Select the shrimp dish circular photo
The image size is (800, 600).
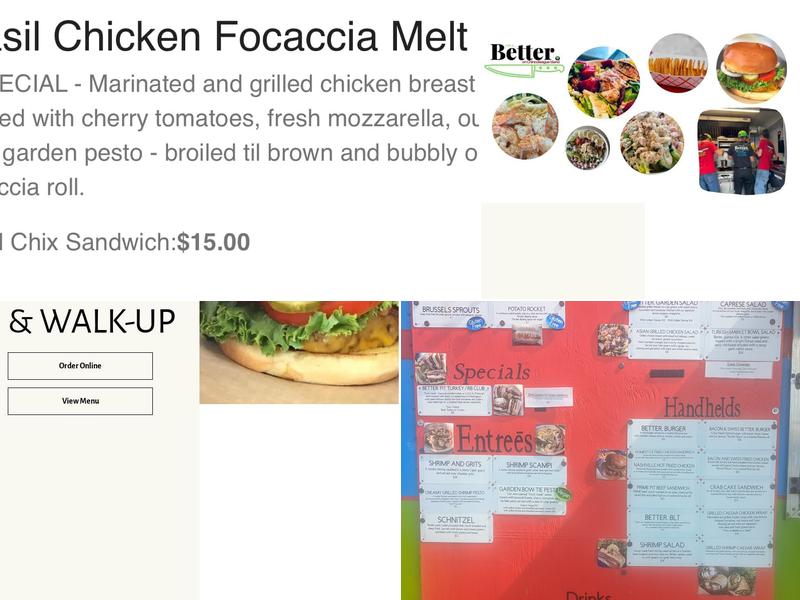[525, 126]
